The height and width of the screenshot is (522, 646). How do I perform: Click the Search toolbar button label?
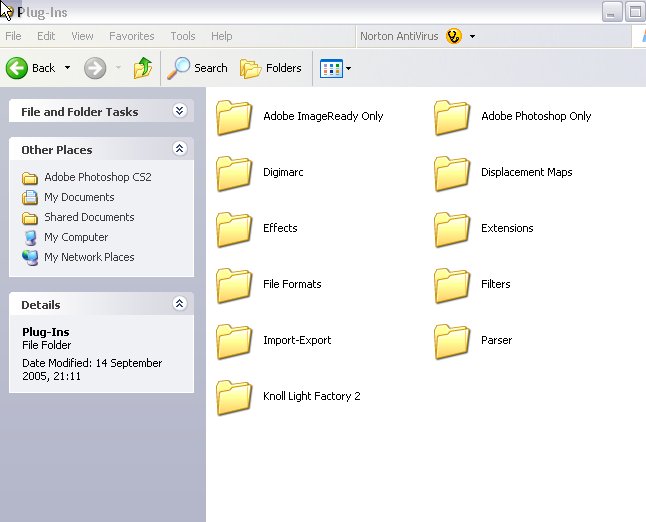[x=211, y=68]
